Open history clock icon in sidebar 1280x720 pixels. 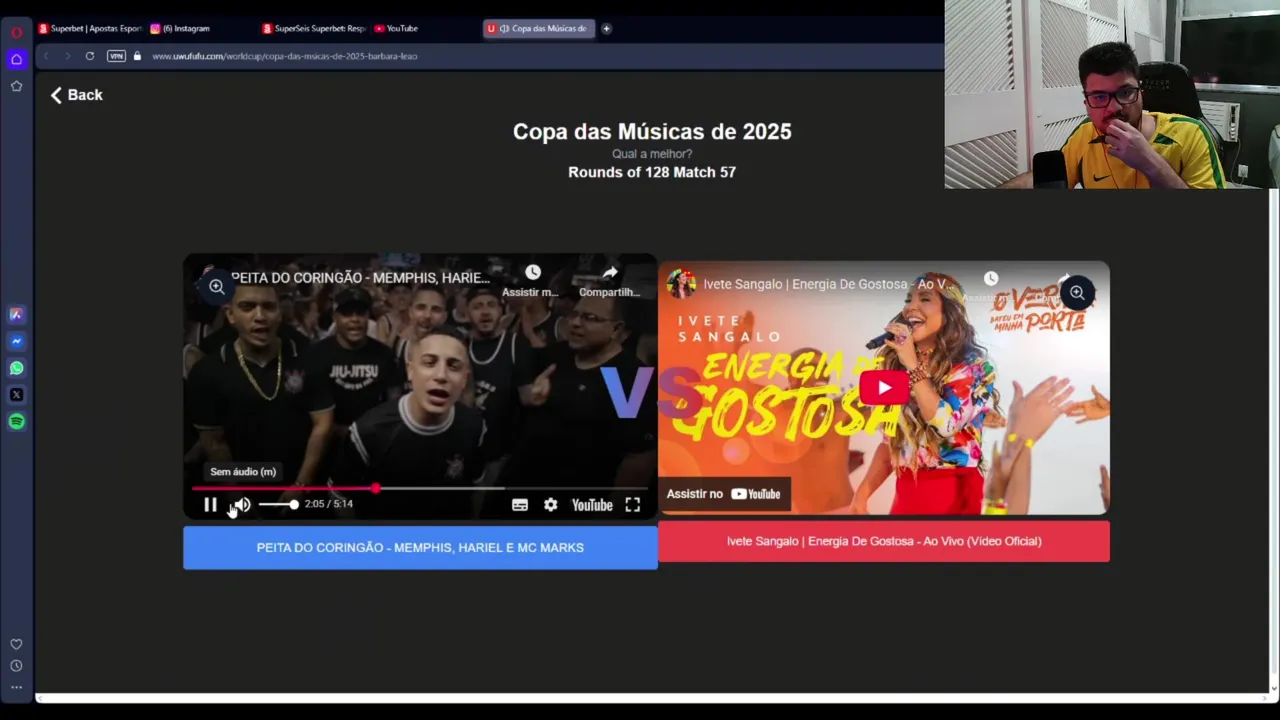click(16, 666)
